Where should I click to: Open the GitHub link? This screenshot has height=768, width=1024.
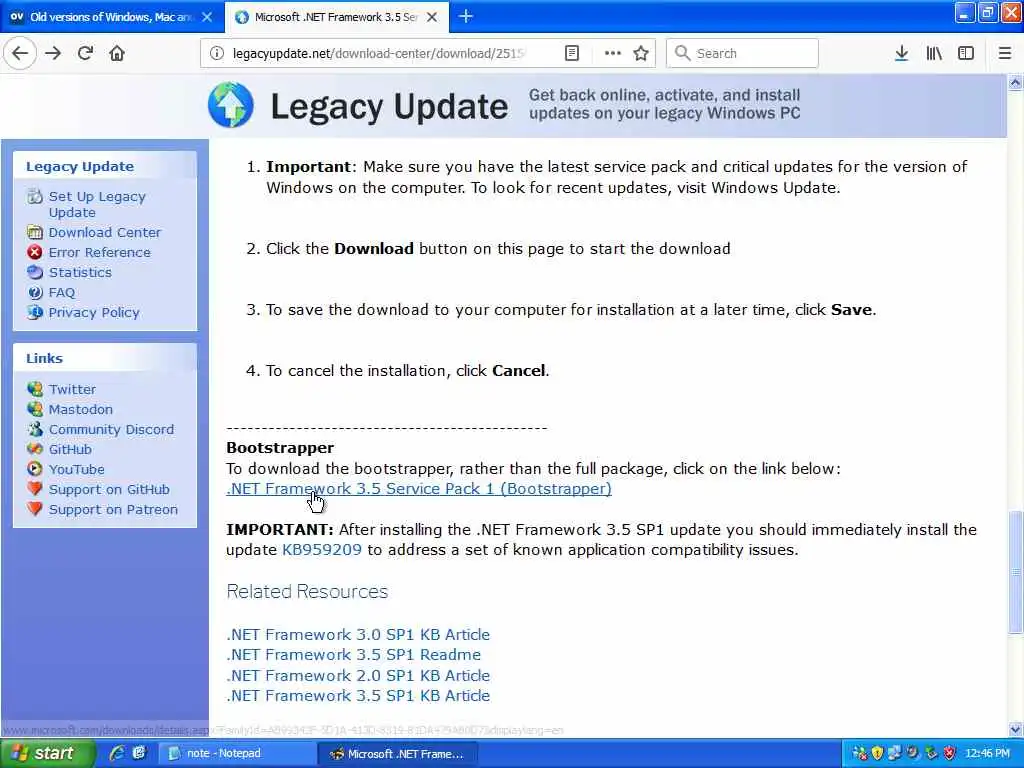coord(70,449)
